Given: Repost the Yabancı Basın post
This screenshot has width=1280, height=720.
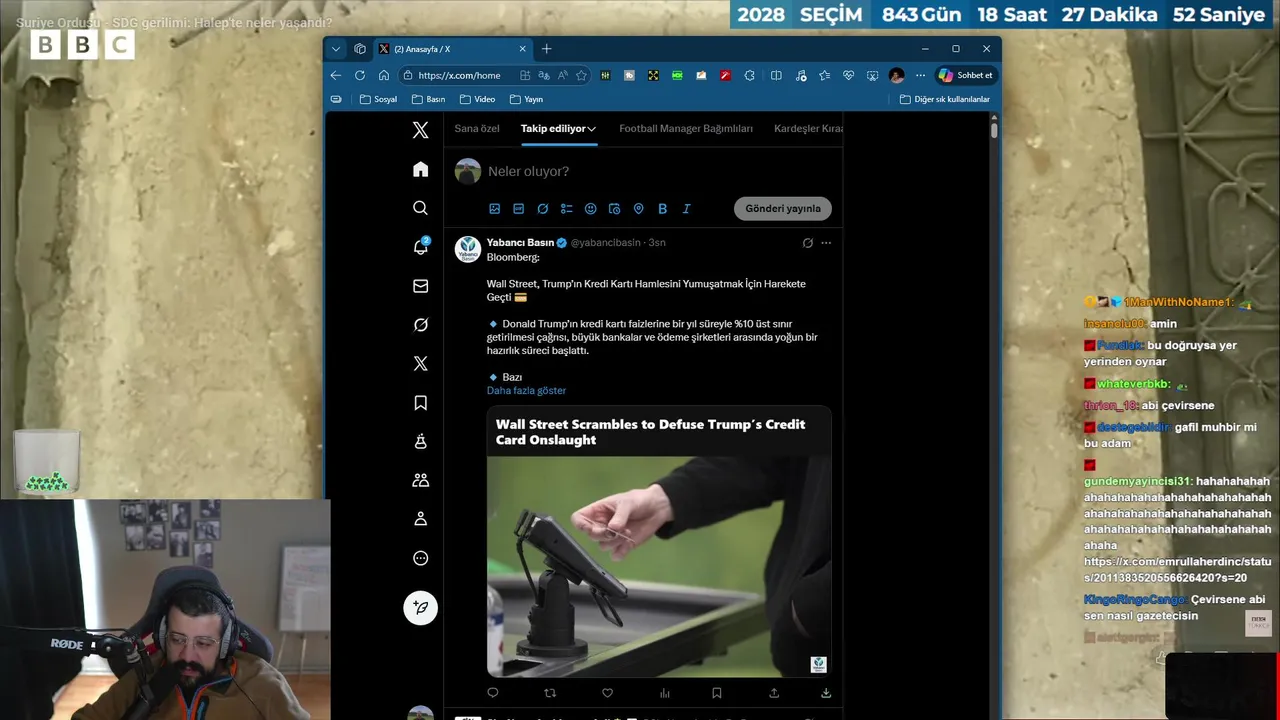Looking at the screenshot, I should (549, 692).
